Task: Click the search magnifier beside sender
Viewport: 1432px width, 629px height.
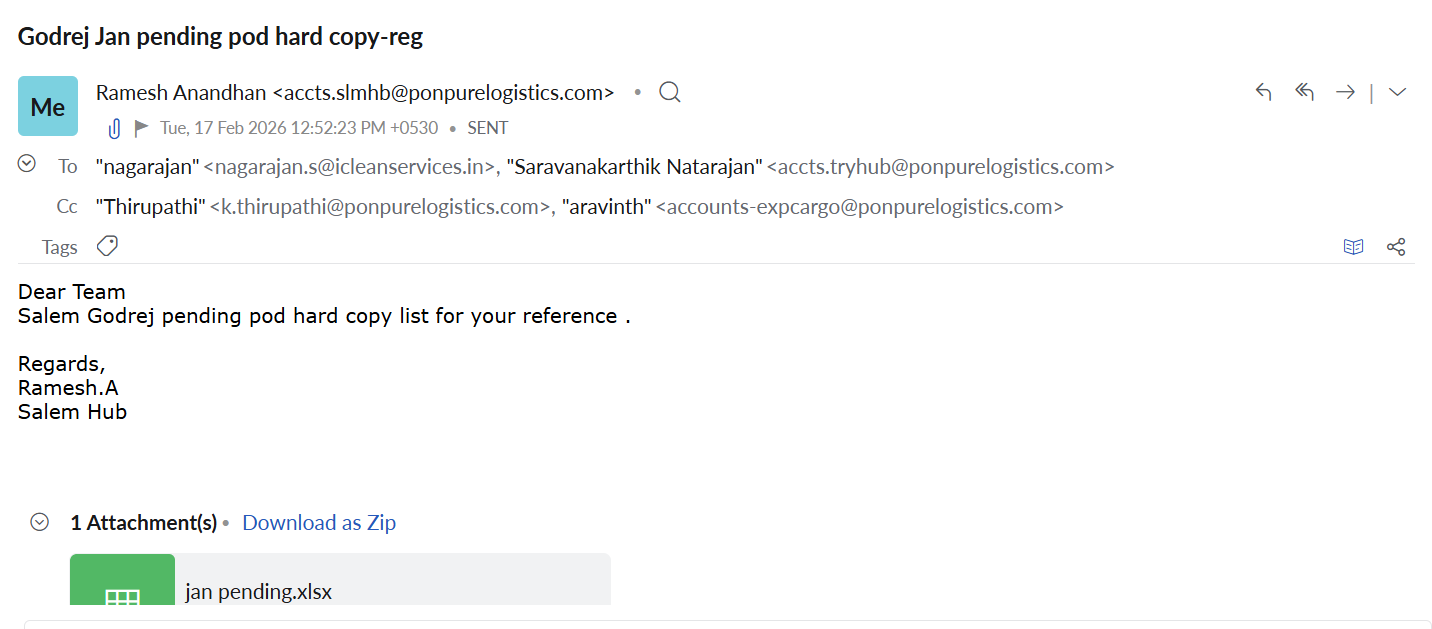Action: 670,93
